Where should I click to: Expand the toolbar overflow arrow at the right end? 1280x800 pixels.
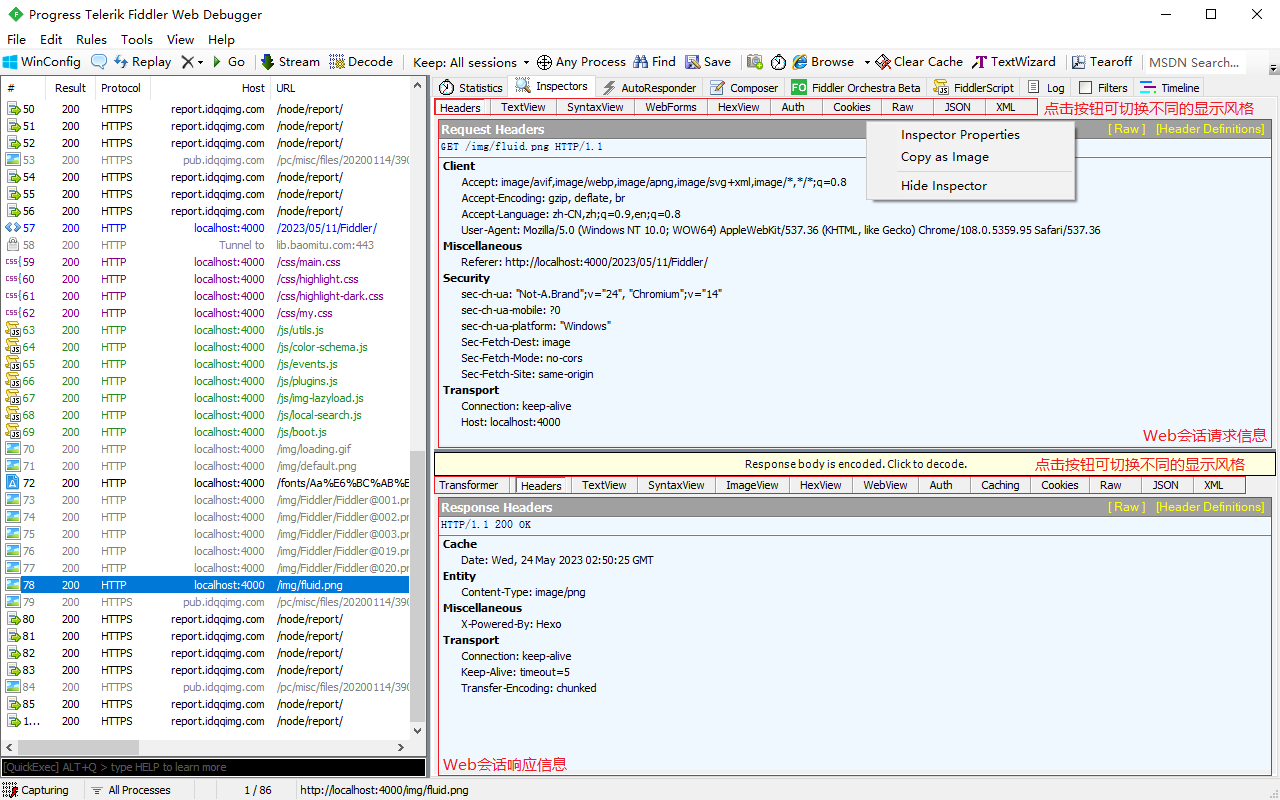pos(1273,68)
